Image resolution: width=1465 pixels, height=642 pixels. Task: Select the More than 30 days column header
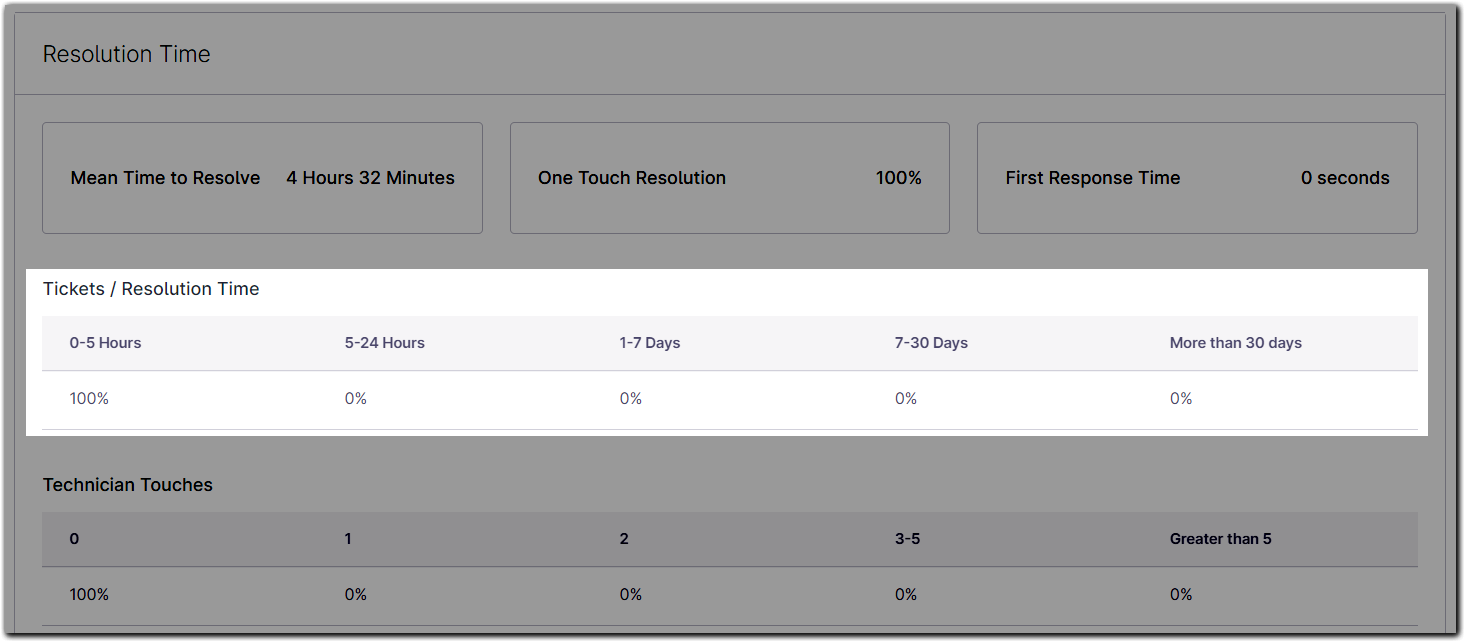[1236, 342]
